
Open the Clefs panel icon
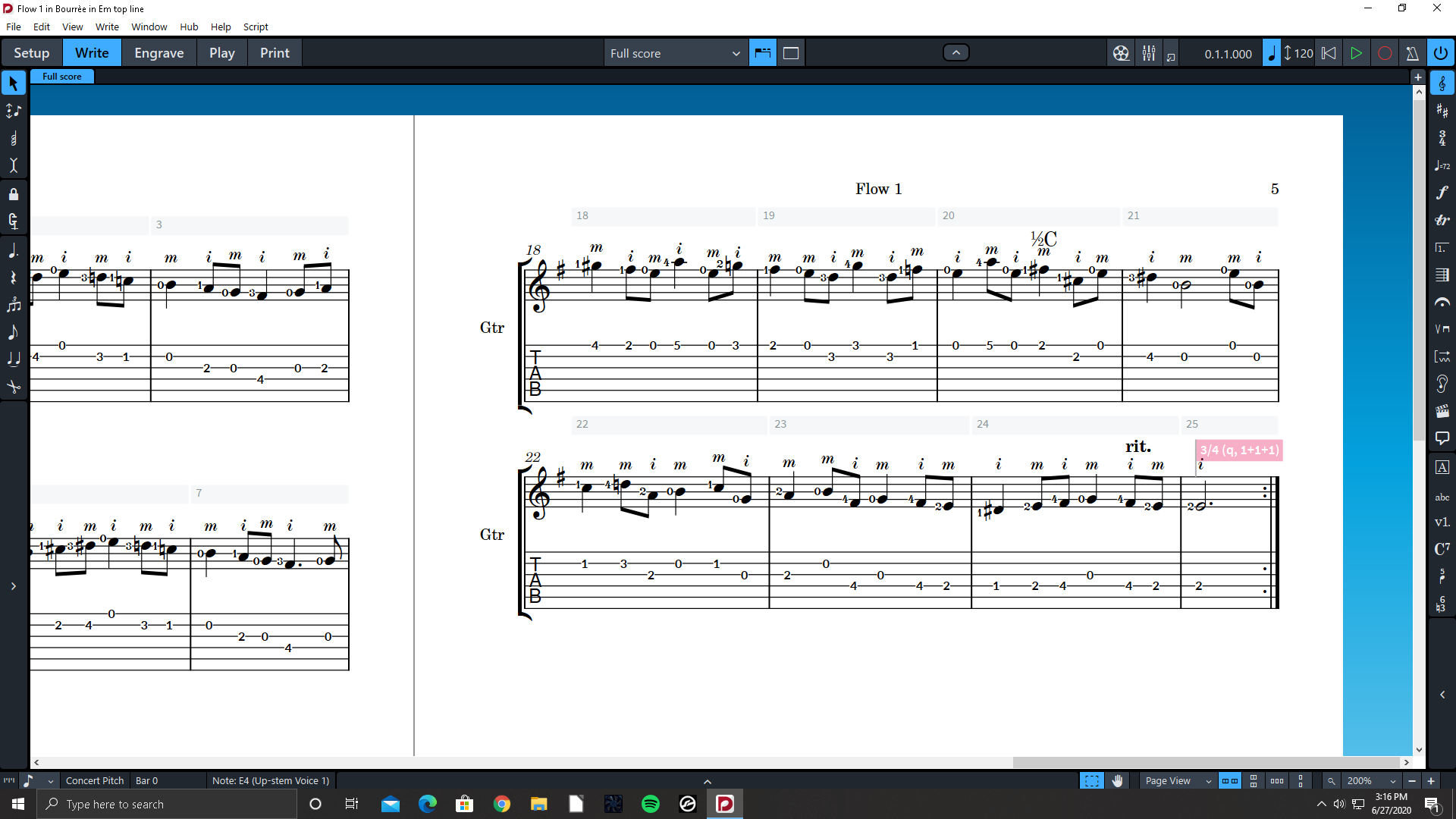pos(1442,83)
